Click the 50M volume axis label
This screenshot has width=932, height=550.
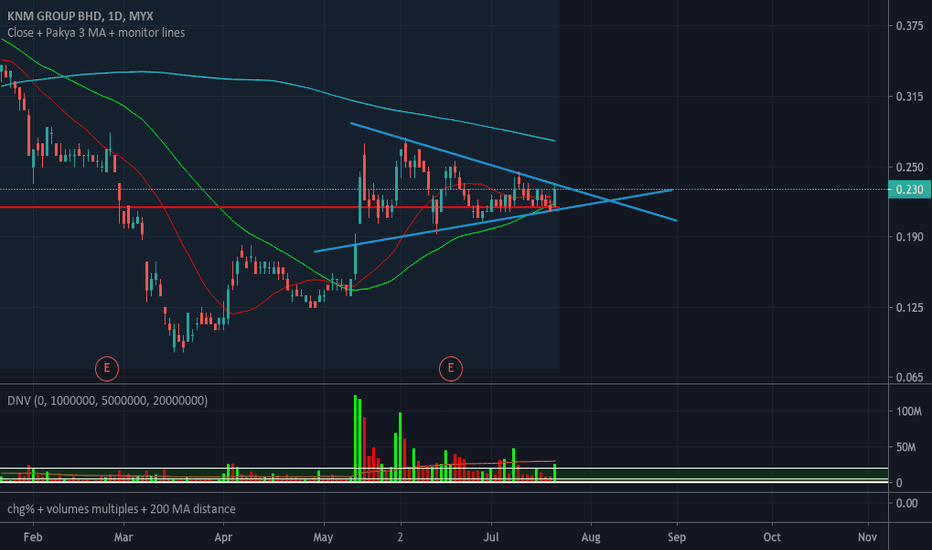906,447
